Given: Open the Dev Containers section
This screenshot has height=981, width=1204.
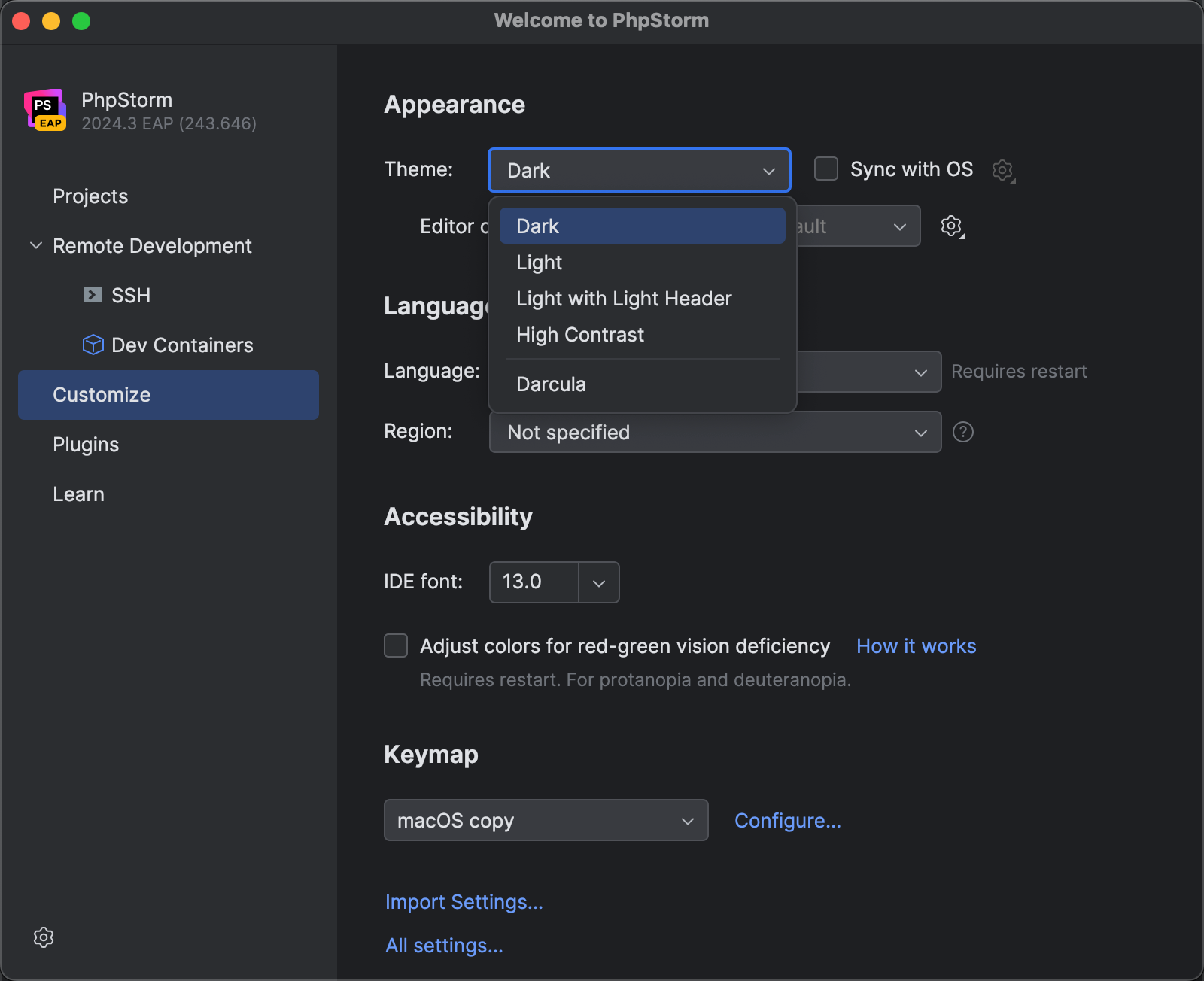Looking at the screenshot, I should pos(182,345).
